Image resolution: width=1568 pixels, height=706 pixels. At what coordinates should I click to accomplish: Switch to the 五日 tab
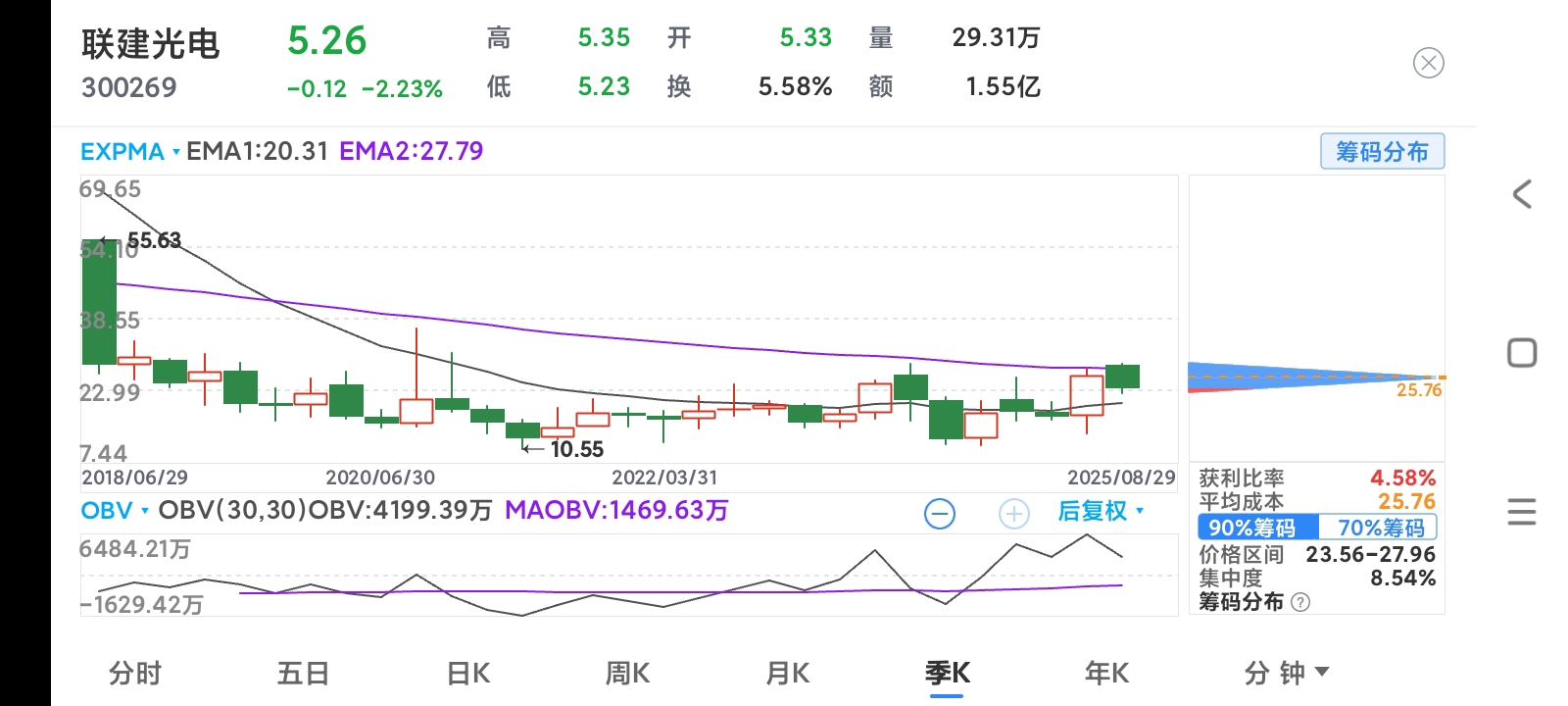click(303, 673)
